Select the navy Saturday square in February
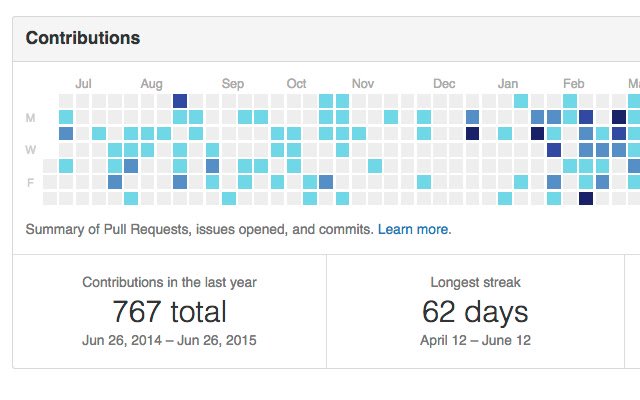 586,198
